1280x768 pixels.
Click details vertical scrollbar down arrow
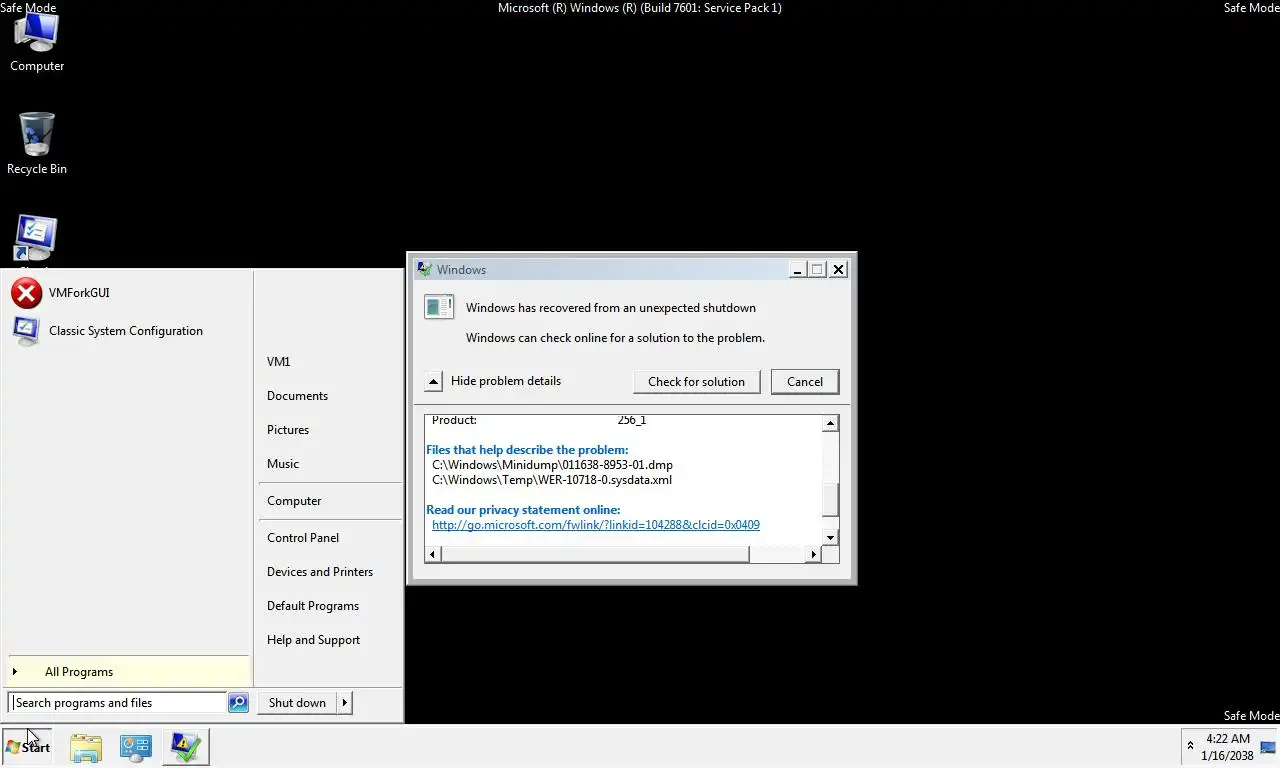tap(830, 538)
